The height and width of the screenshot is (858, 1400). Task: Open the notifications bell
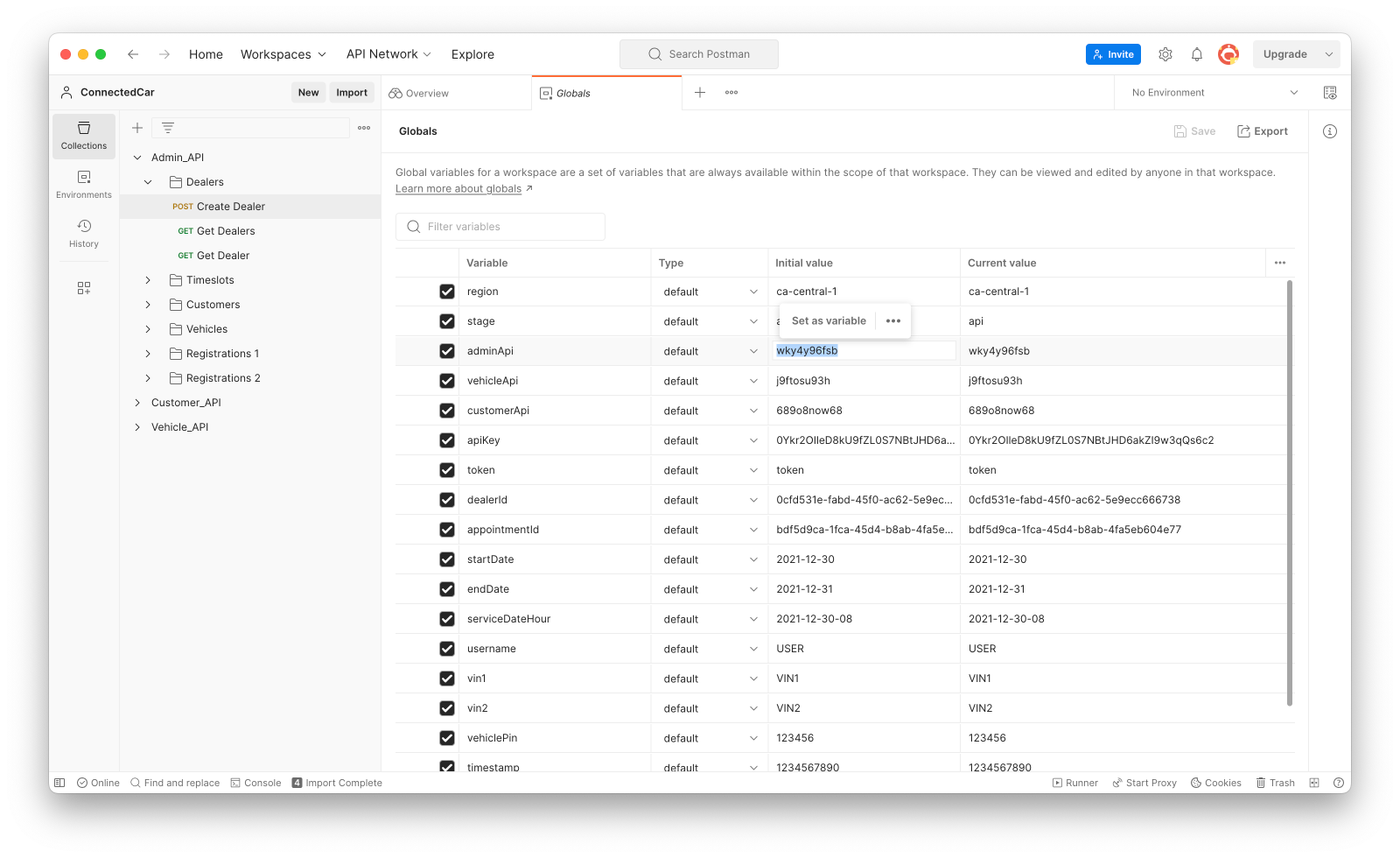[1197, 54]
